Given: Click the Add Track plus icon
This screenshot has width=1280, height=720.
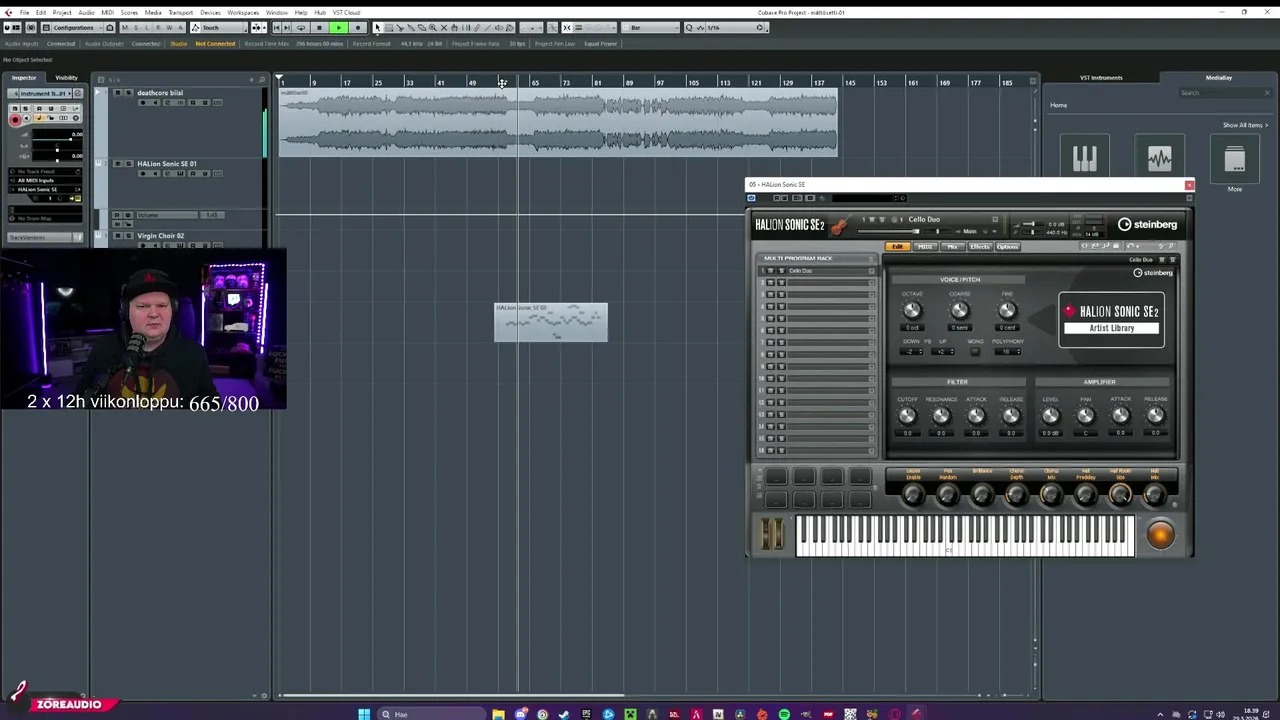Looking at the screenshot, I should click(x=251, y=79).
